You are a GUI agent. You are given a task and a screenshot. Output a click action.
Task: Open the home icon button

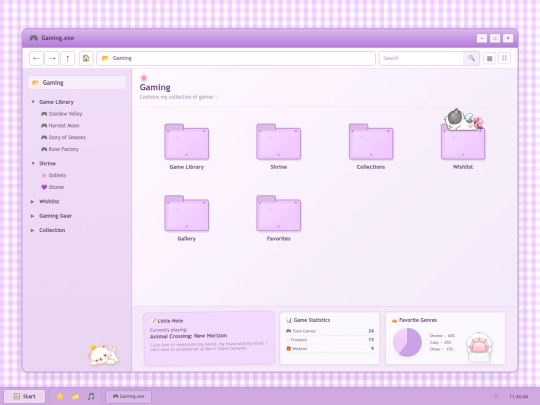pos(86,58)
